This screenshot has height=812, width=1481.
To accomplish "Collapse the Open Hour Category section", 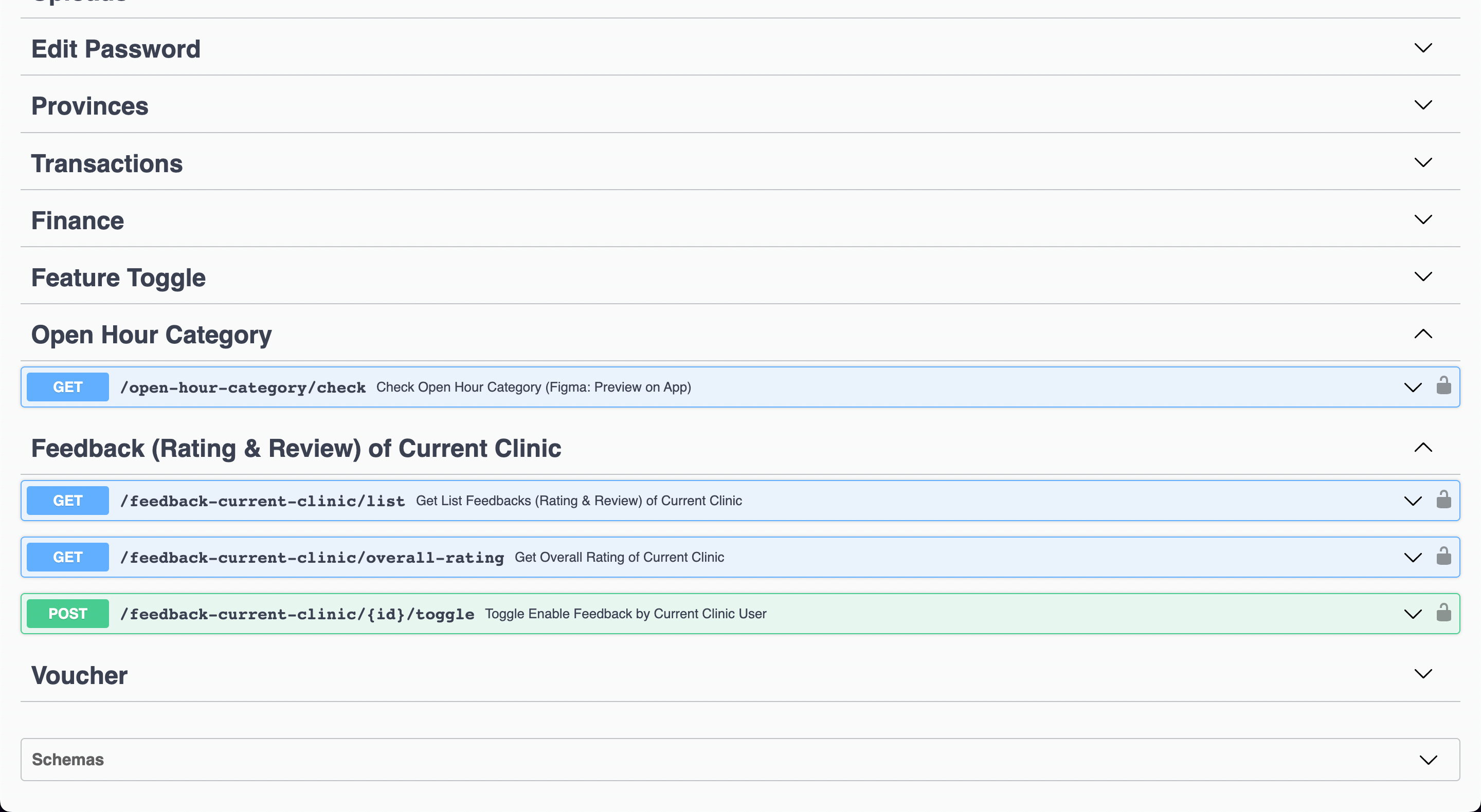I will 1423,334.
